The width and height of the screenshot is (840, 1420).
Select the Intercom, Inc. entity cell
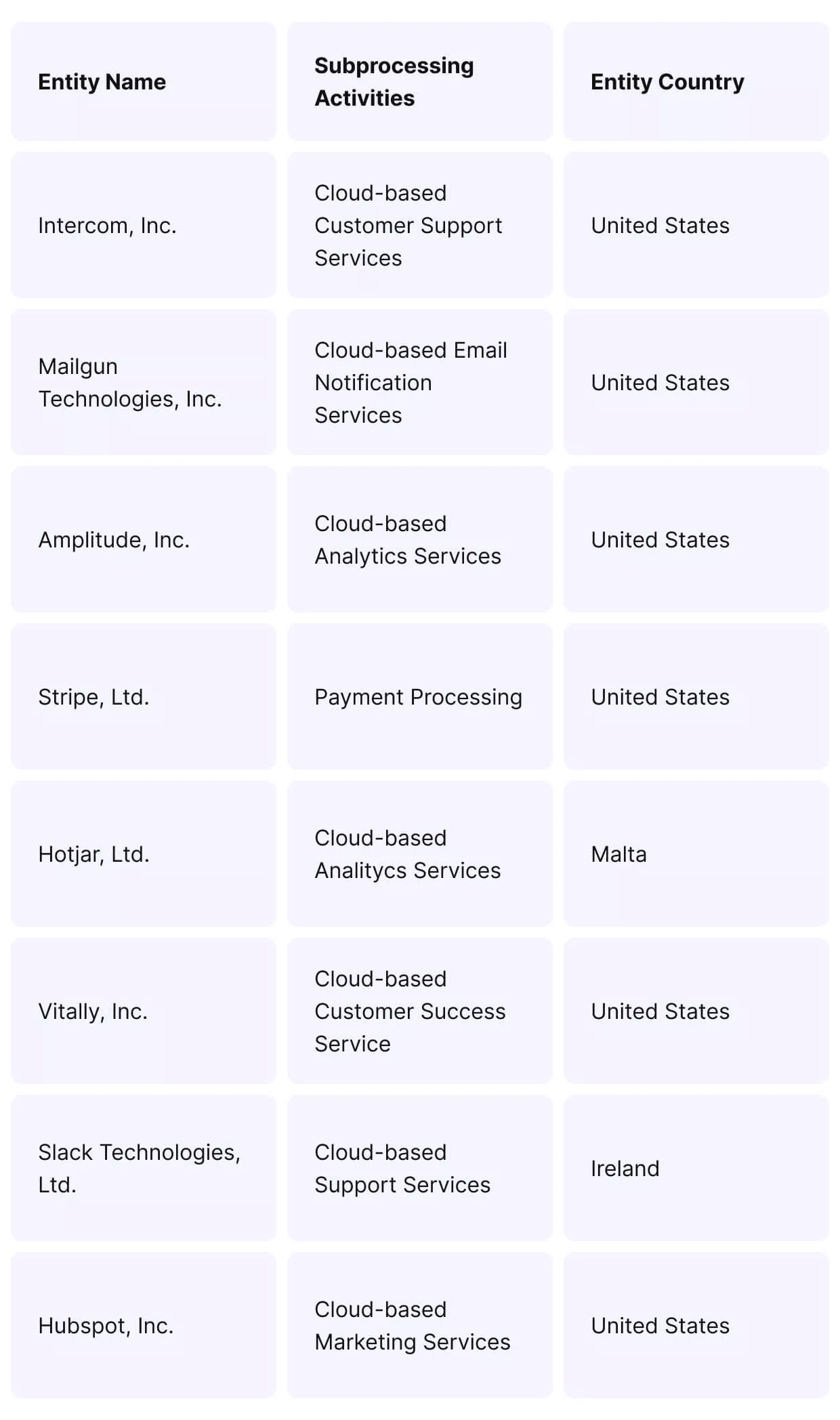pos(144,225)
